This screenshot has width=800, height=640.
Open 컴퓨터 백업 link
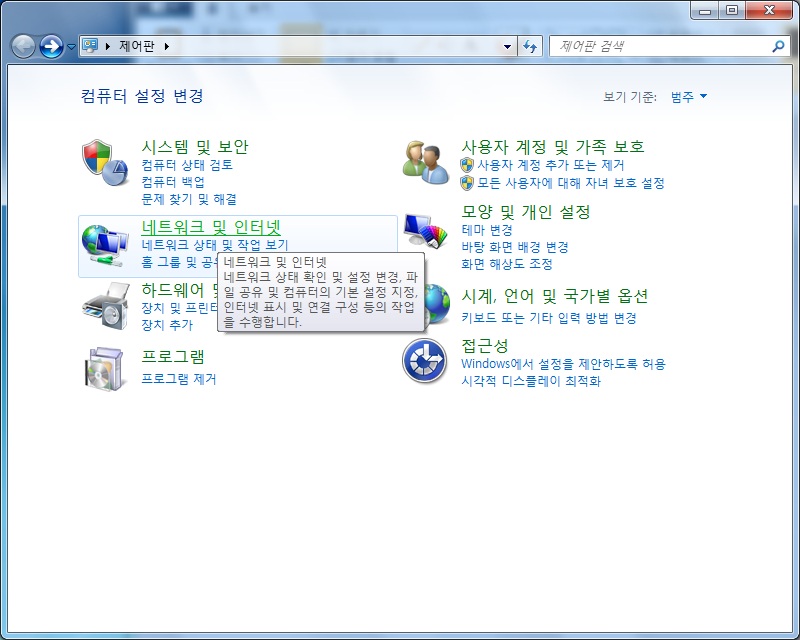click(x=173, y=182)
